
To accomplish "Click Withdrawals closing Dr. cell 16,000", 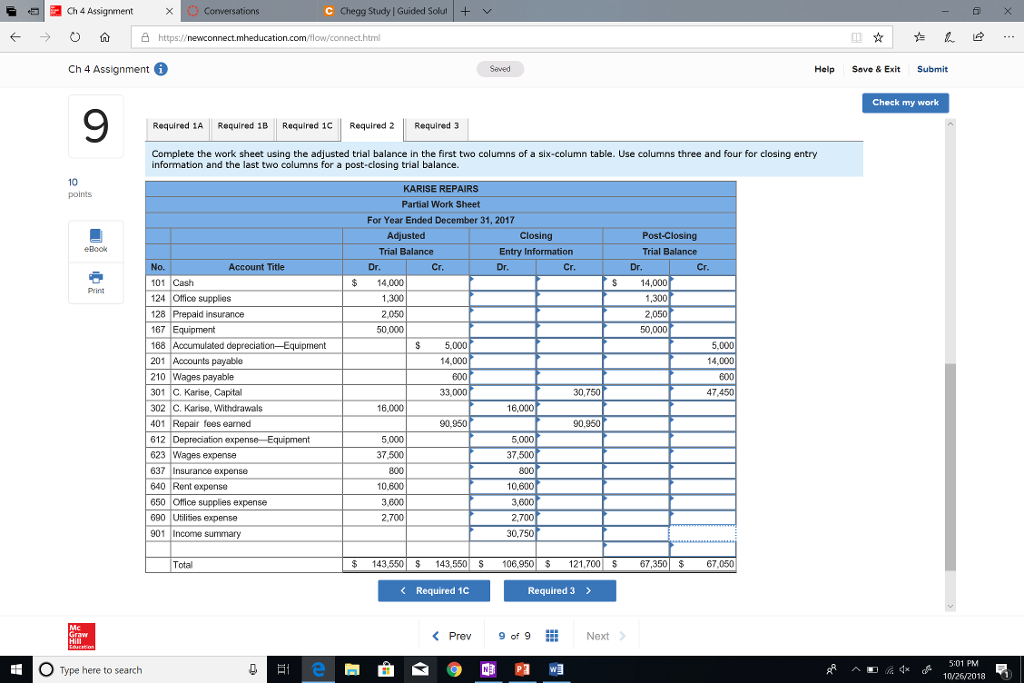I will coord(503,408).
